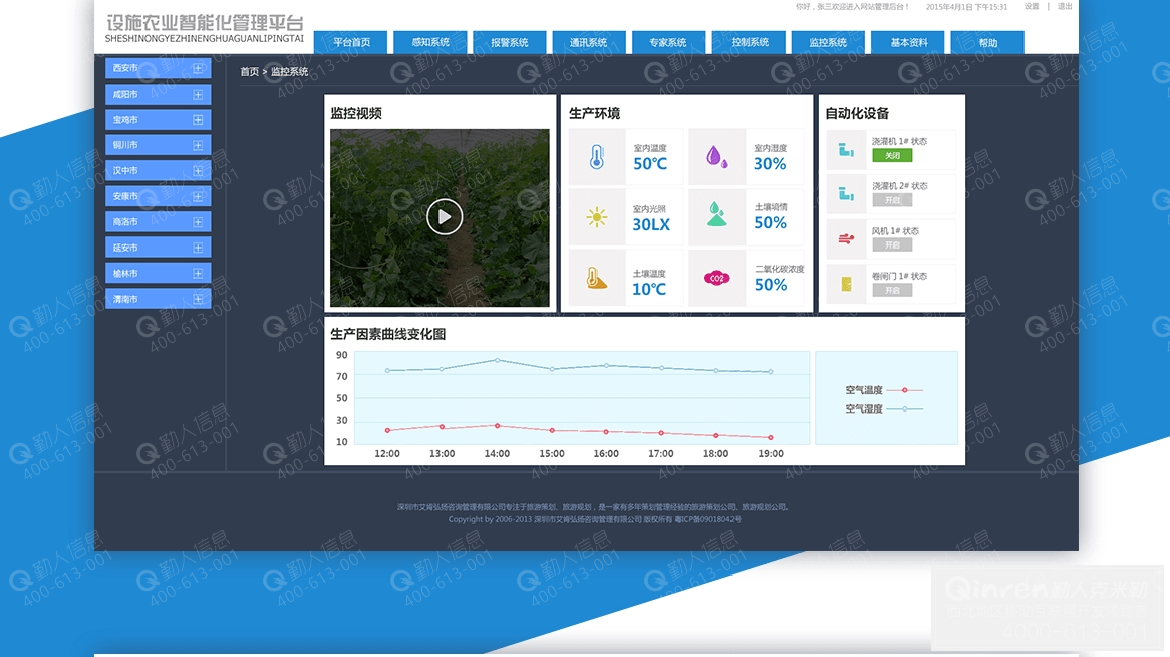The height and width of the screenshot is (657, 1170).
Task: Expand the 渭南市 plus icon
Action: click(198, 299)
